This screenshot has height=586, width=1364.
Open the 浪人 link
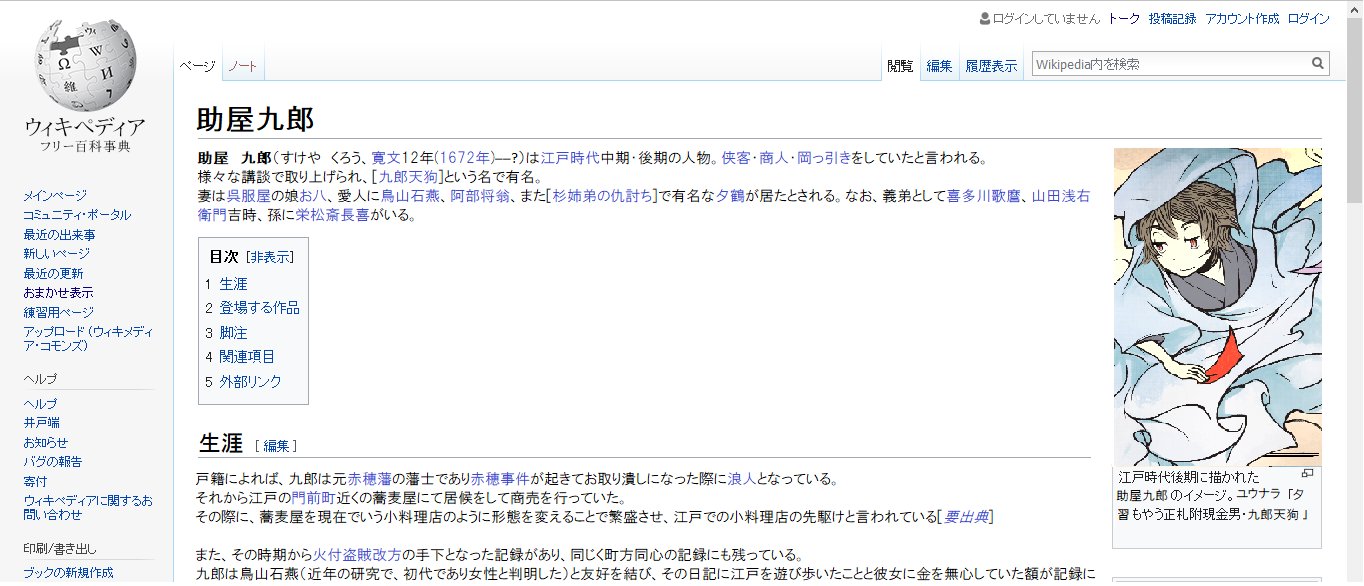click(x=742, y=479)
